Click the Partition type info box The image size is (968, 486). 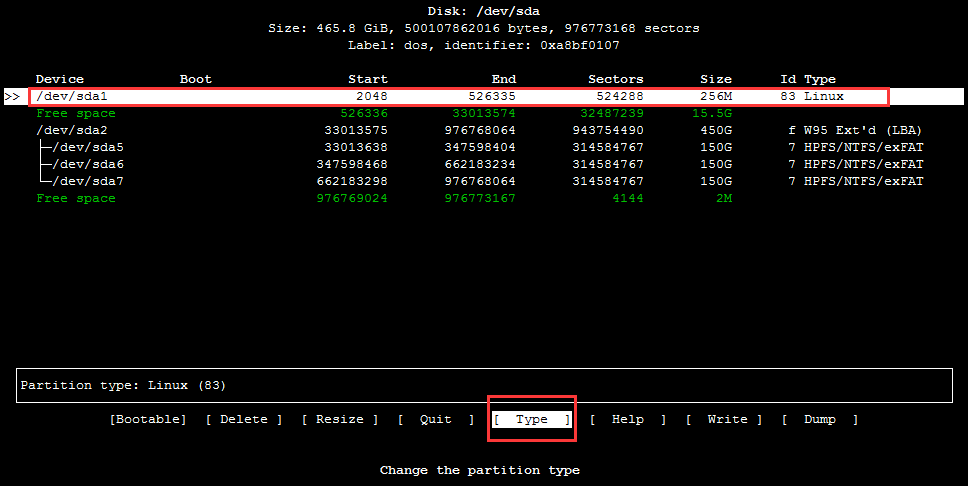pos(484,385)
